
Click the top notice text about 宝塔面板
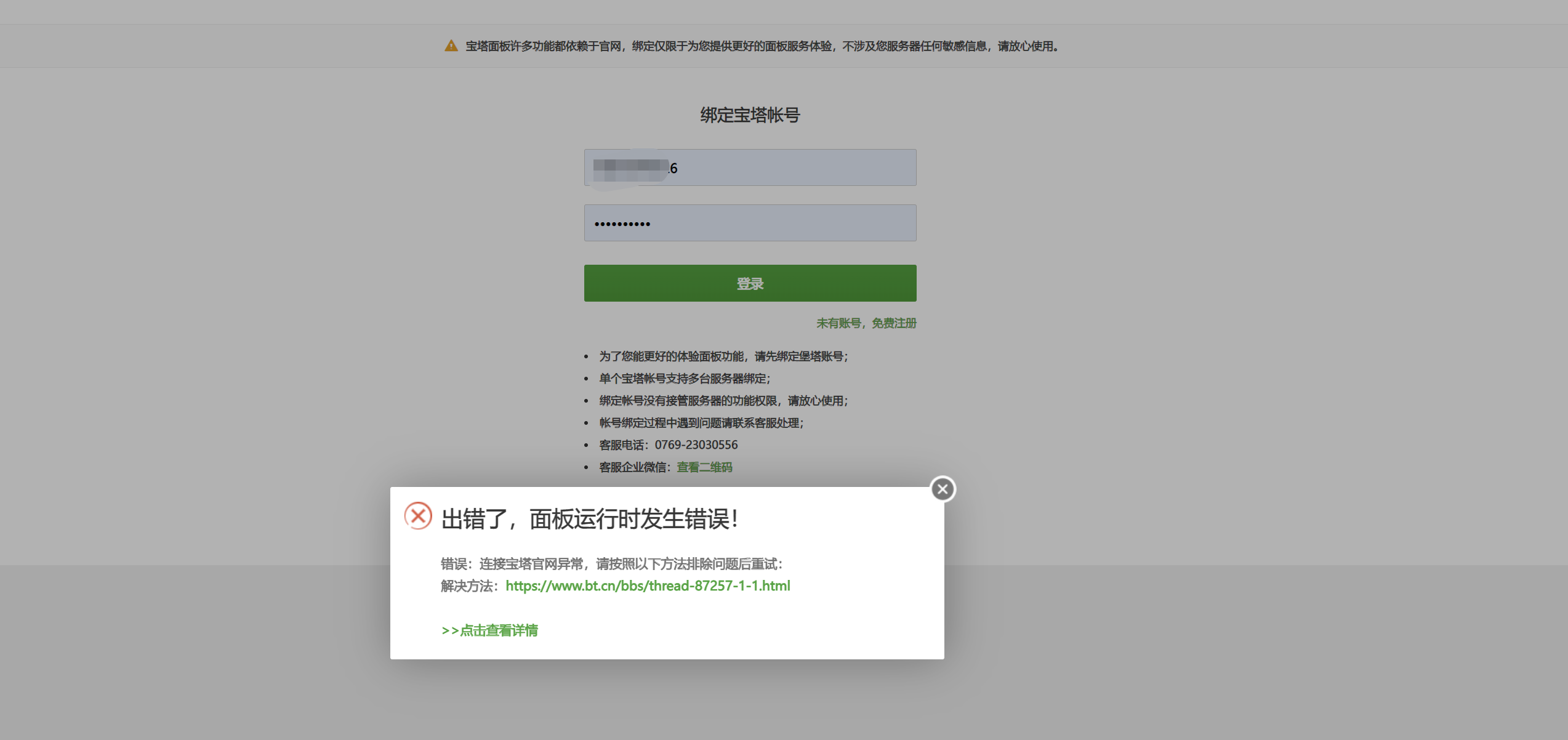[x=762, y=46]
